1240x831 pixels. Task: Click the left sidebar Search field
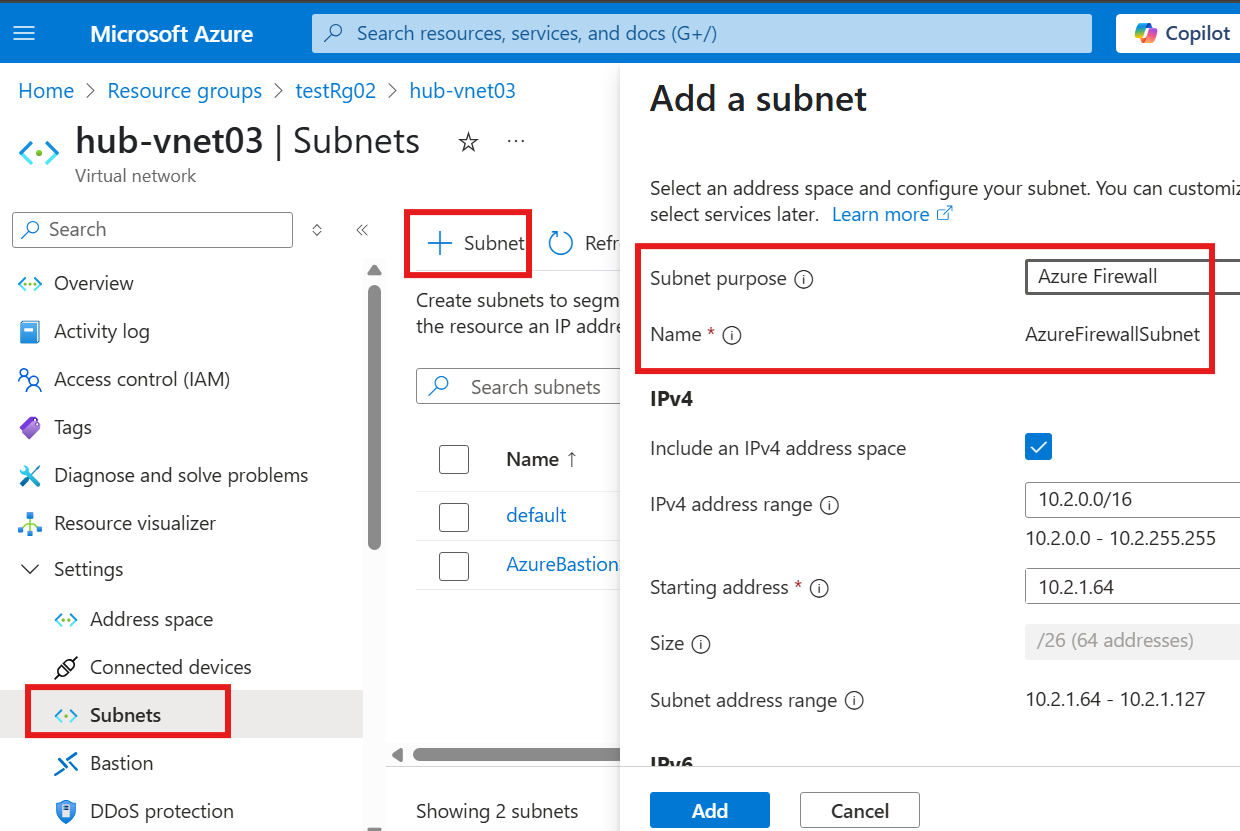(153, 229)
